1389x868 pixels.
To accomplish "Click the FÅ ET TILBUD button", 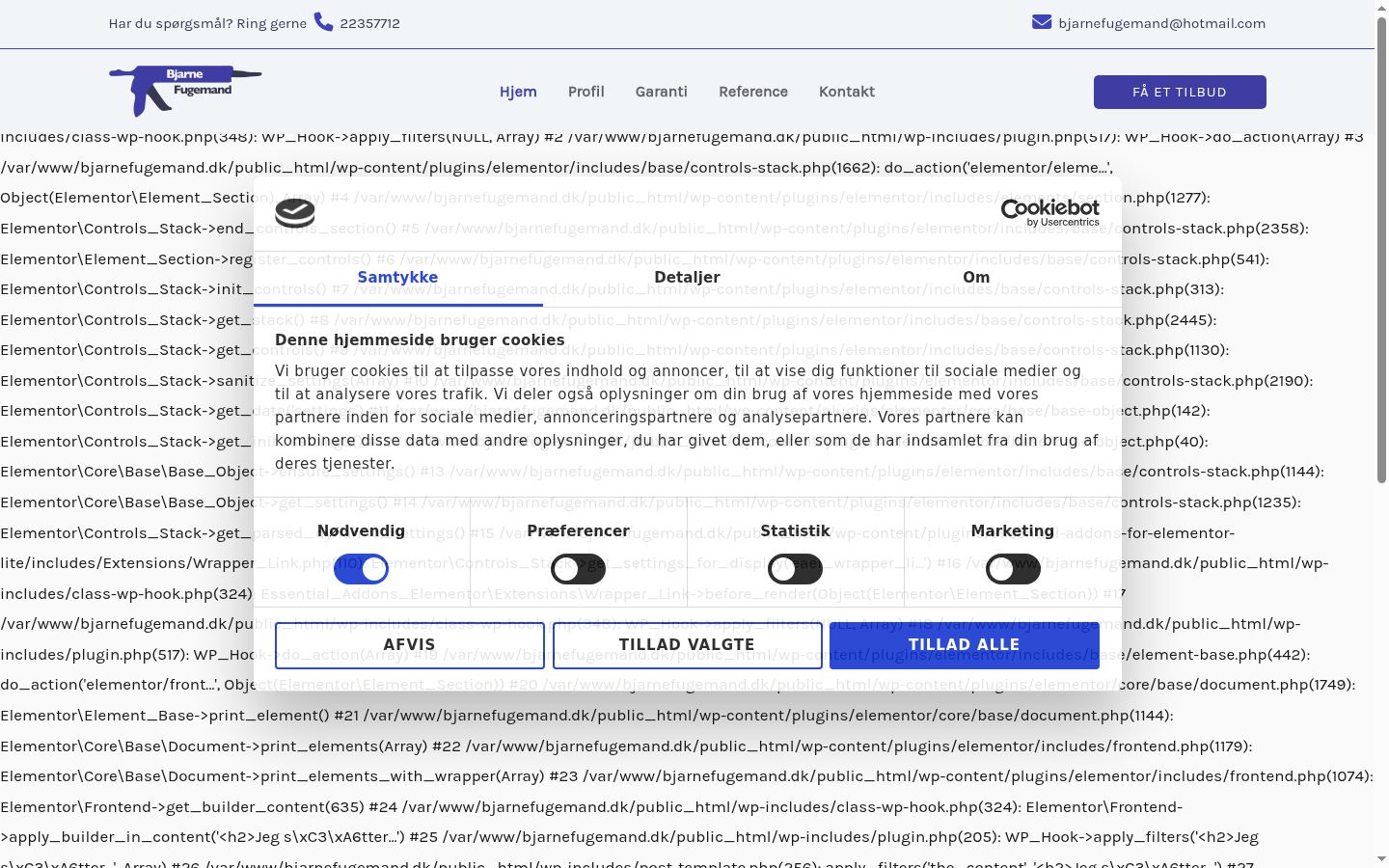I will click(x=1180, y=93).
